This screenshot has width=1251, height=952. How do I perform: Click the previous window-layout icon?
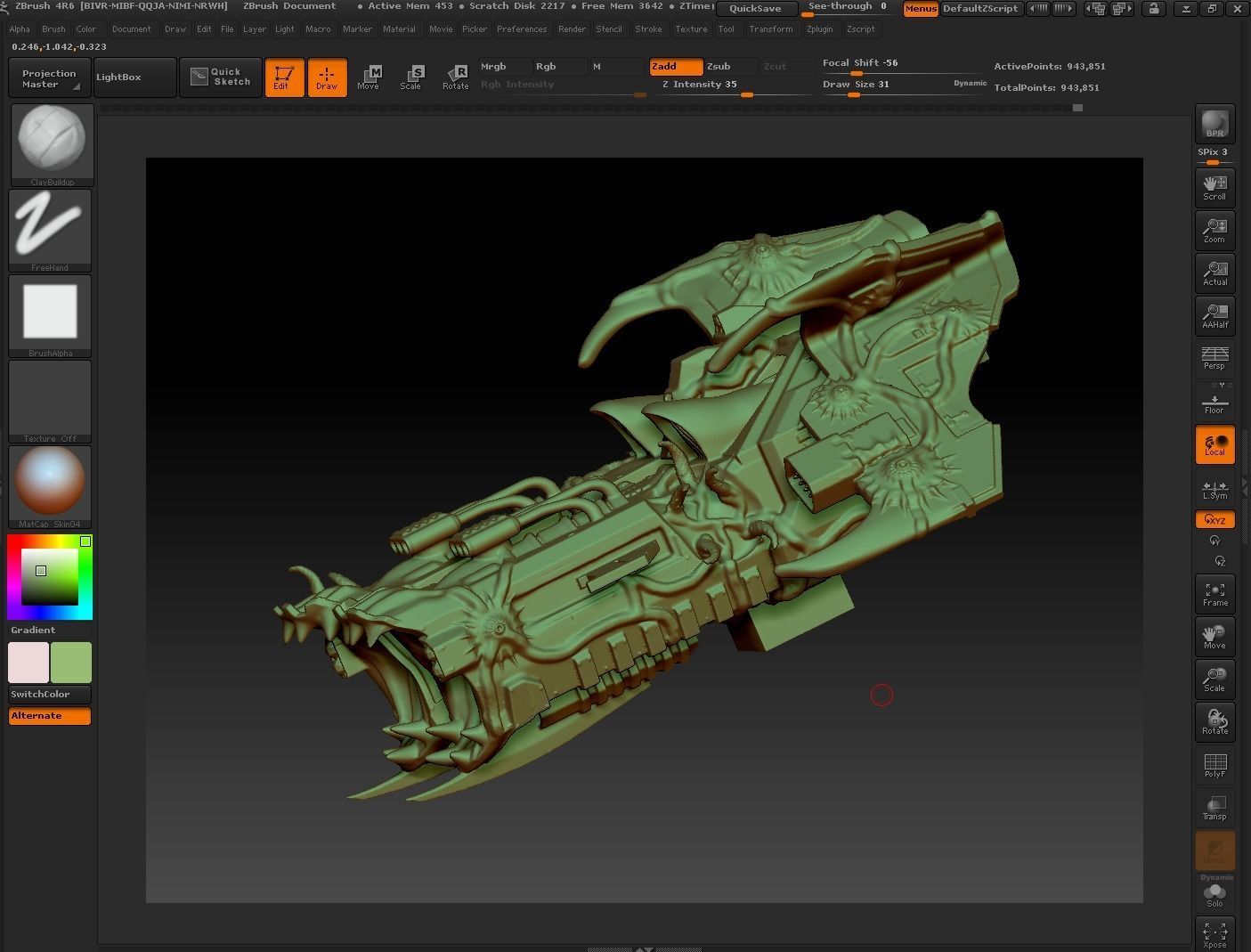pyautogui.click(x=1097, y=9)
